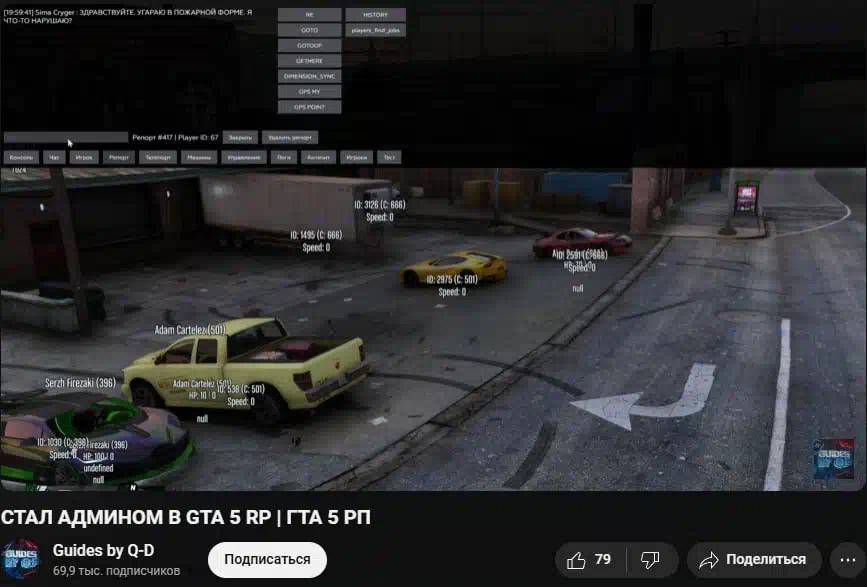This screenshot has width=867, height=587.
Task: Click the GOTO button
Action: tap(310, 30)
